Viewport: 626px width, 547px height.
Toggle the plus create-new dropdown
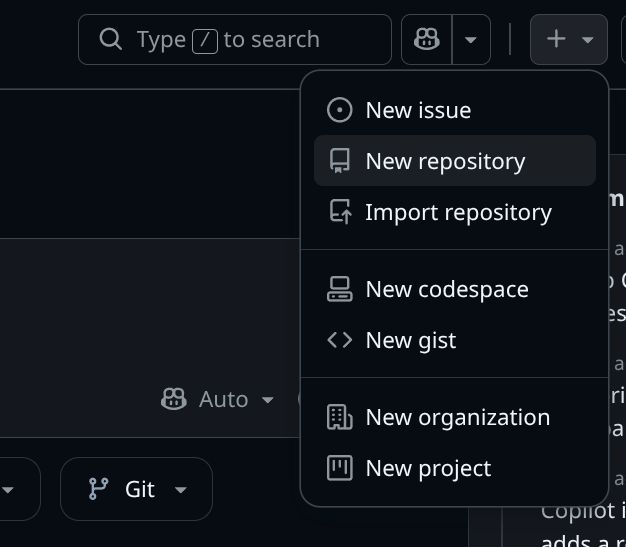pos(569,40)
